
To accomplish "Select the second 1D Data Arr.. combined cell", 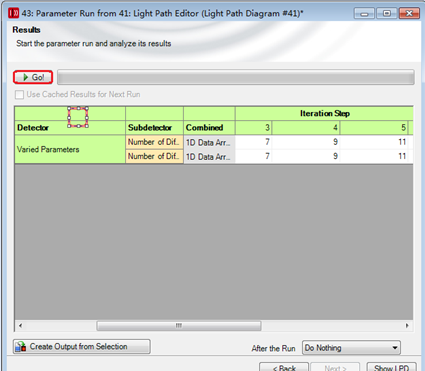I will [x=209, y=156].
